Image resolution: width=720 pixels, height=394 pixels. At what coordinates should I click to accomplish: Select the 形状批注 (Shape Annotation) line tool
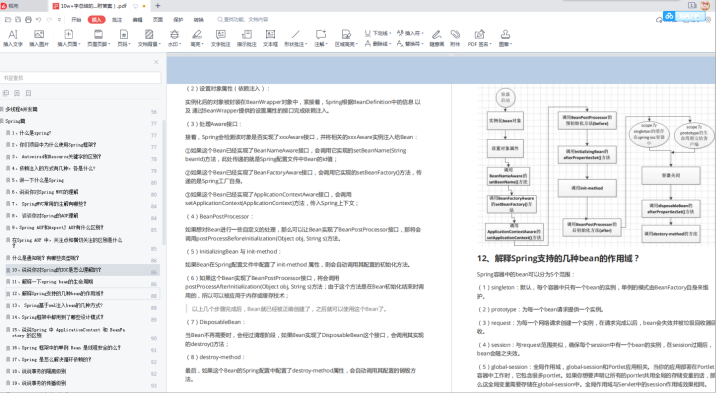click(x=295, y=38)
